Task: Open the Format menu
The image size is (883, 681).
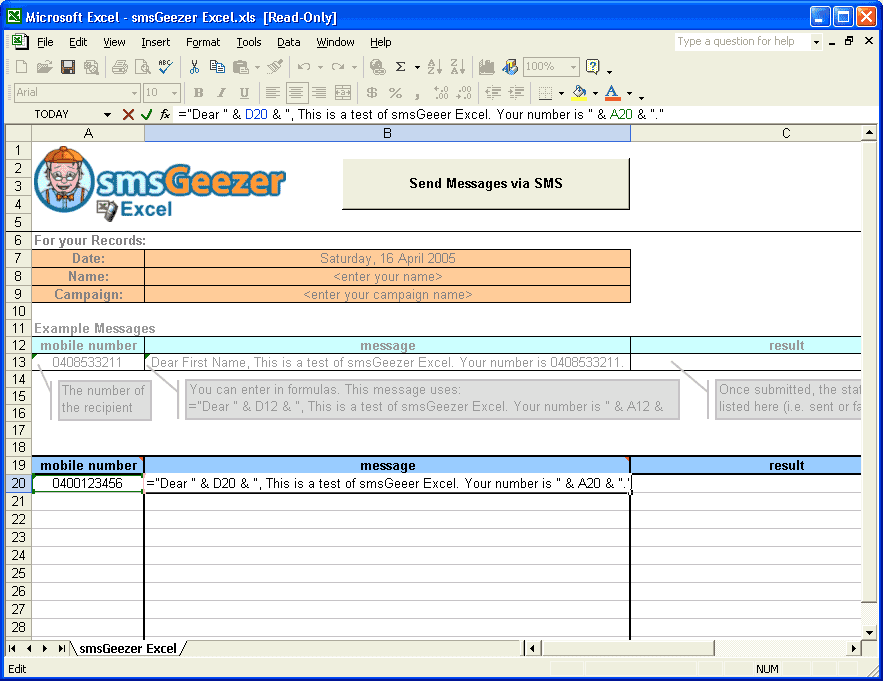Action: coord(203,42)
